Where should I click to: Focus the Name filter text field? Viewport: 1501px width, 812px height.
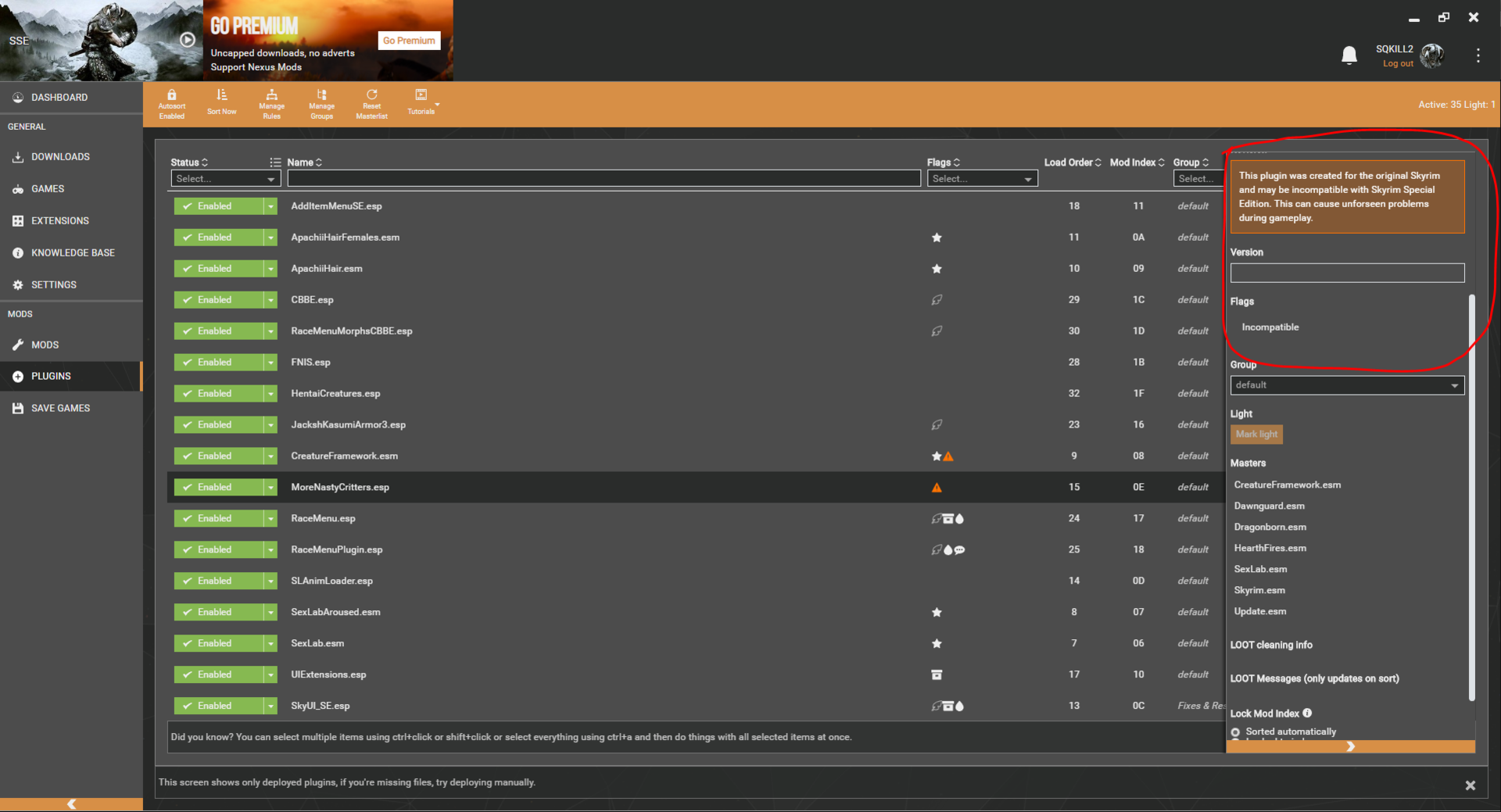tap(604, 179)
